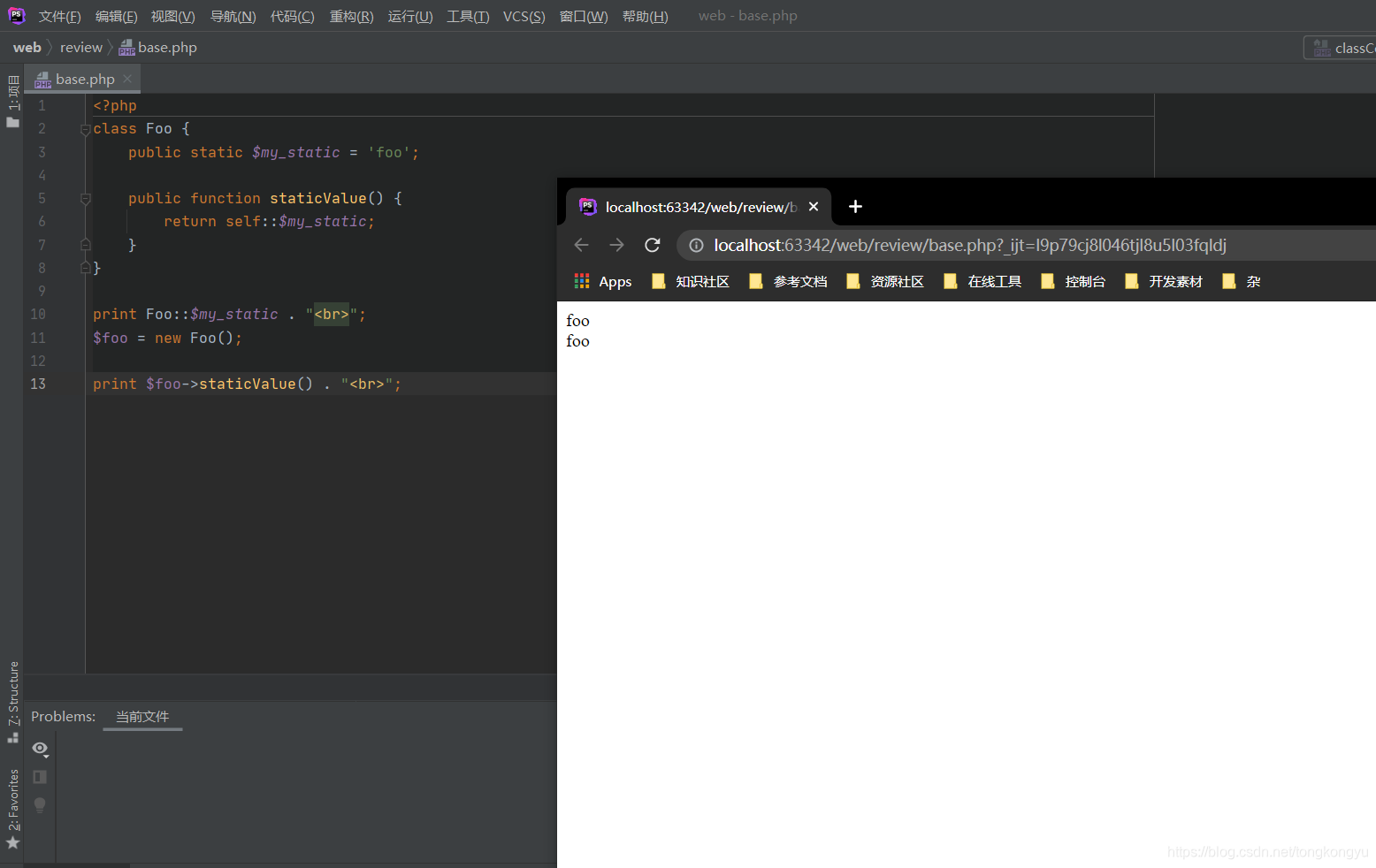
Task: Click the light bulb quick-fix icon in Problems
Action: [x=40, y=805]
